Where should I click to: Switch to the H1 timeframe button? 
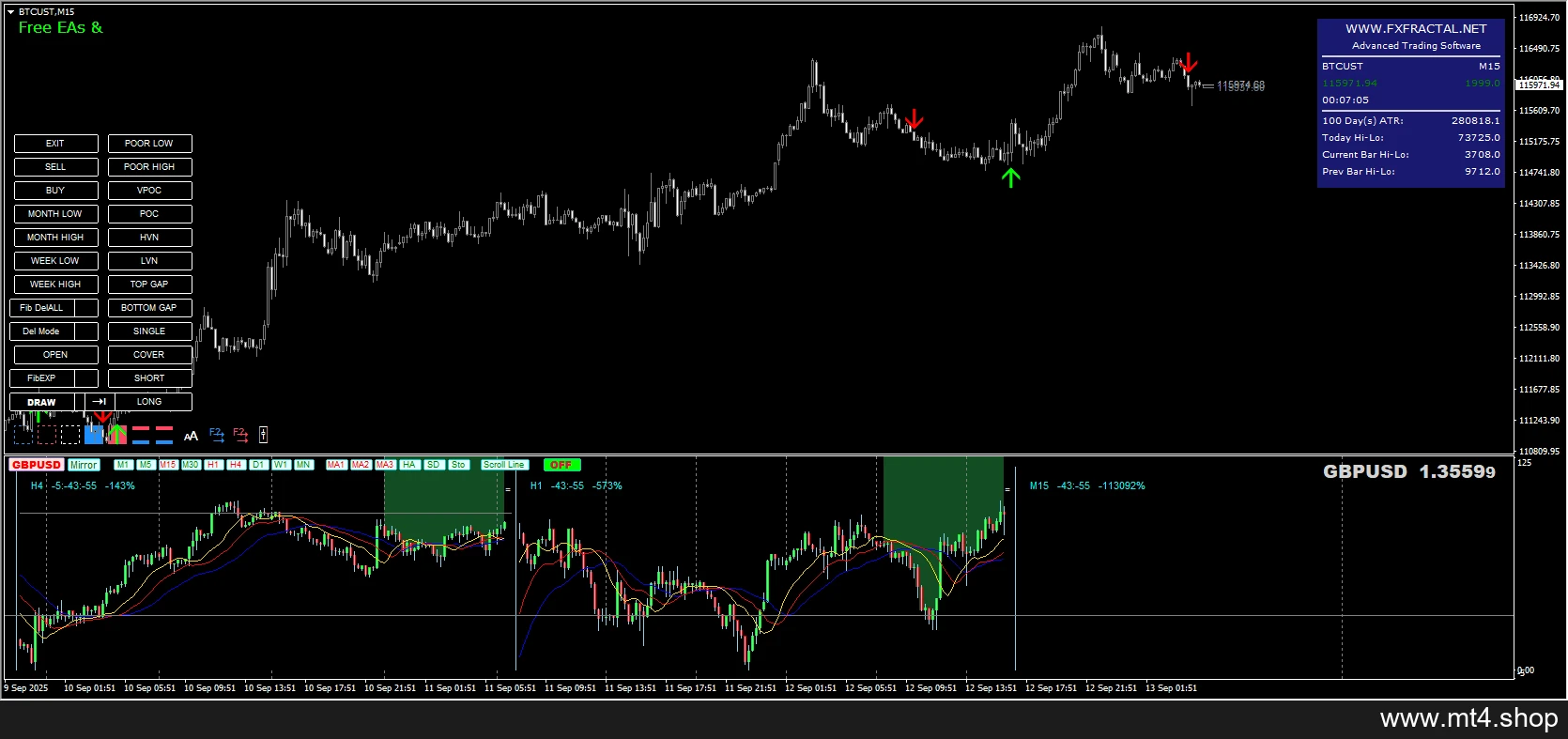click(213, 465)
